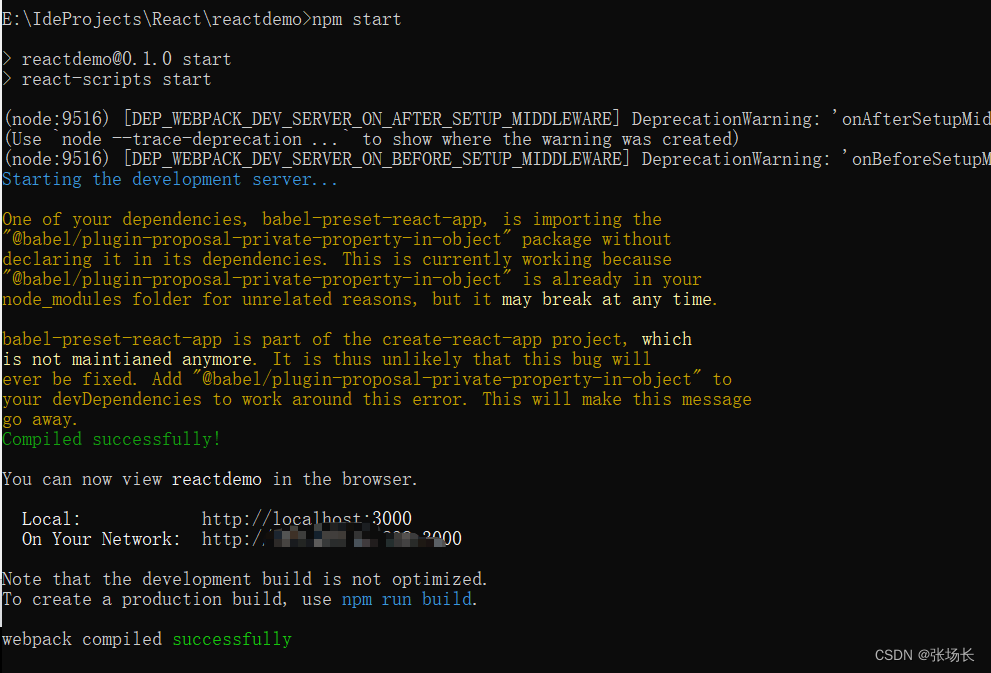The height and width of the screenshot is (673, 991).
Task: Click the 'npm run build' command text
Action: click(x=407, y=599)
